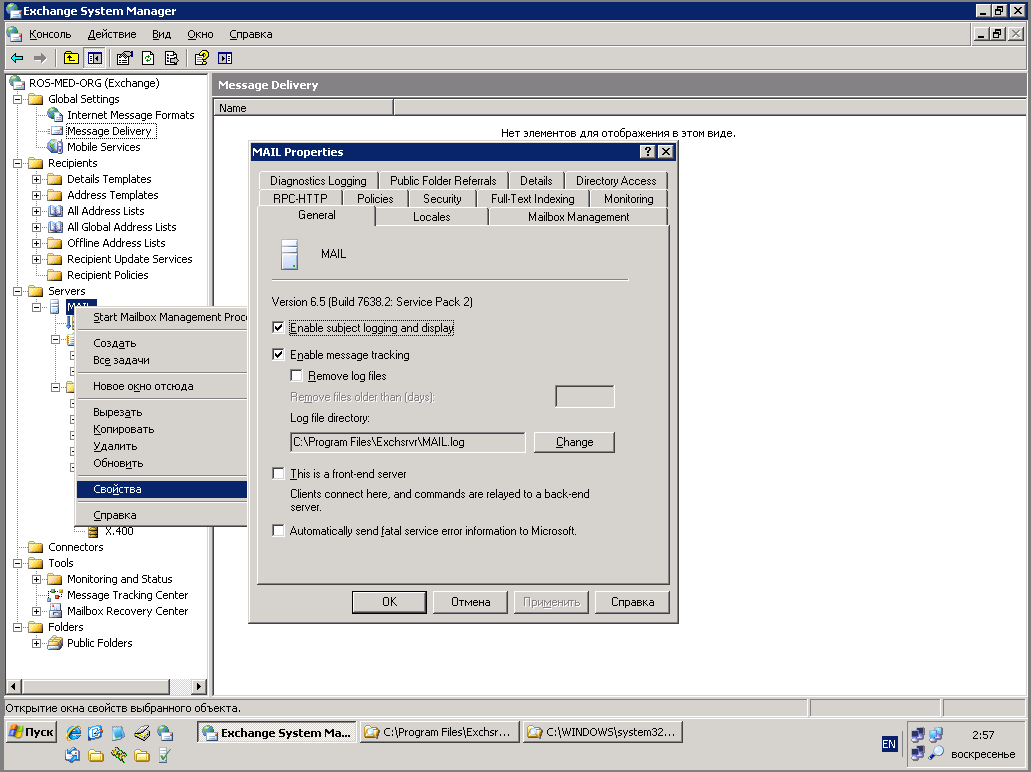Click the Справка button in the dialog

point(633,602)
